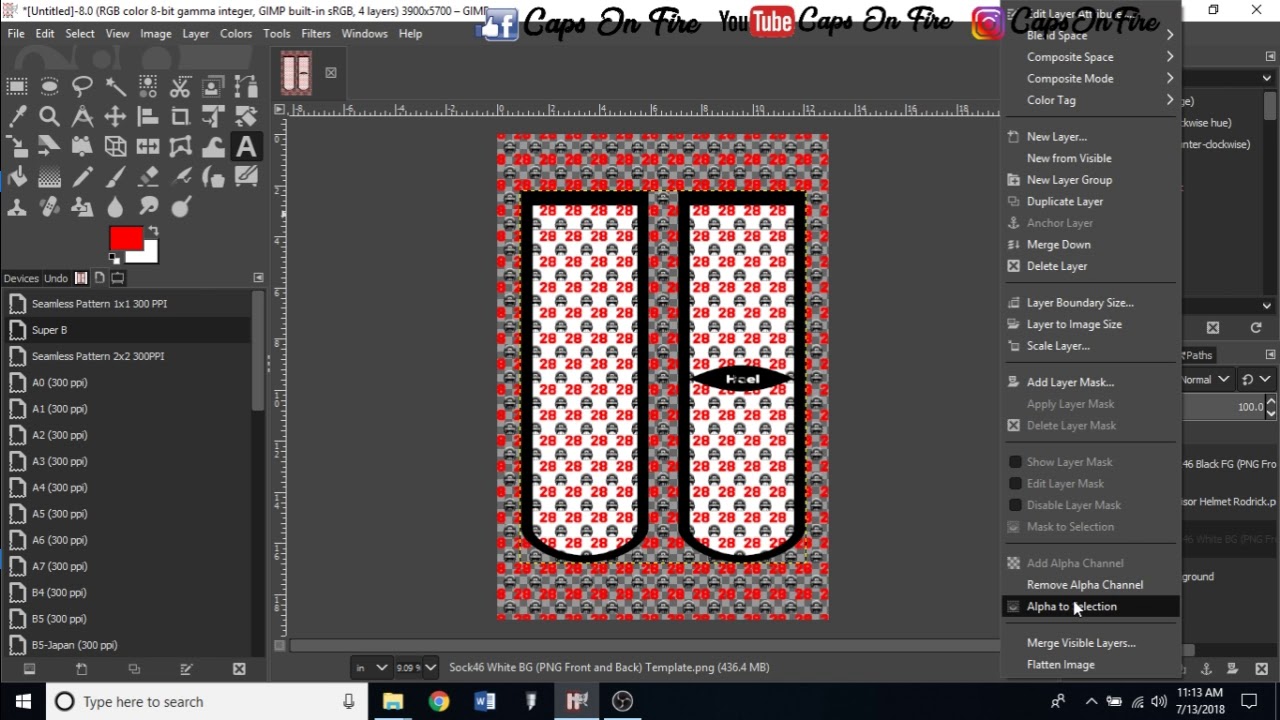
Task: Open the layer mode Normal dropdown
Action: pos(1208,379)
